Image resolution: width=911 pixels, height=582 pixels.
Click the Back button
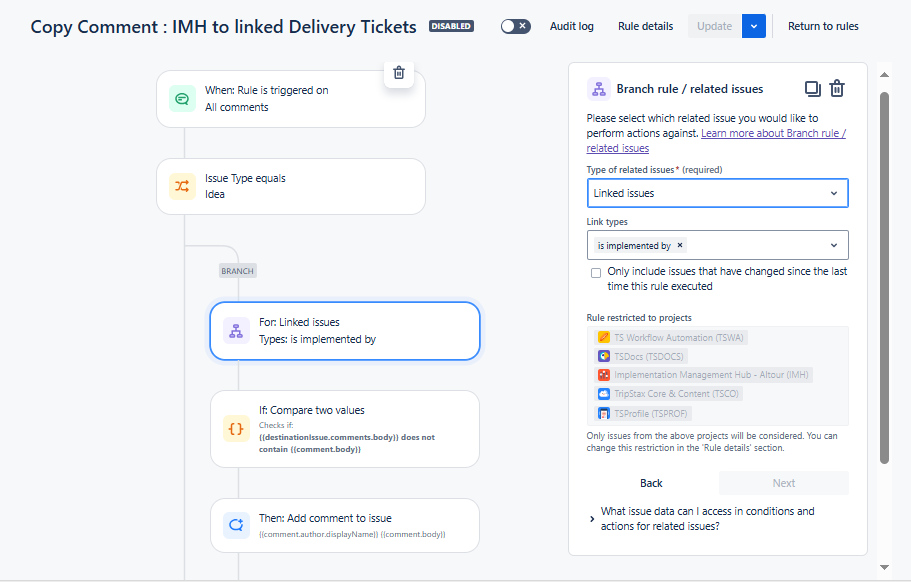651,483
